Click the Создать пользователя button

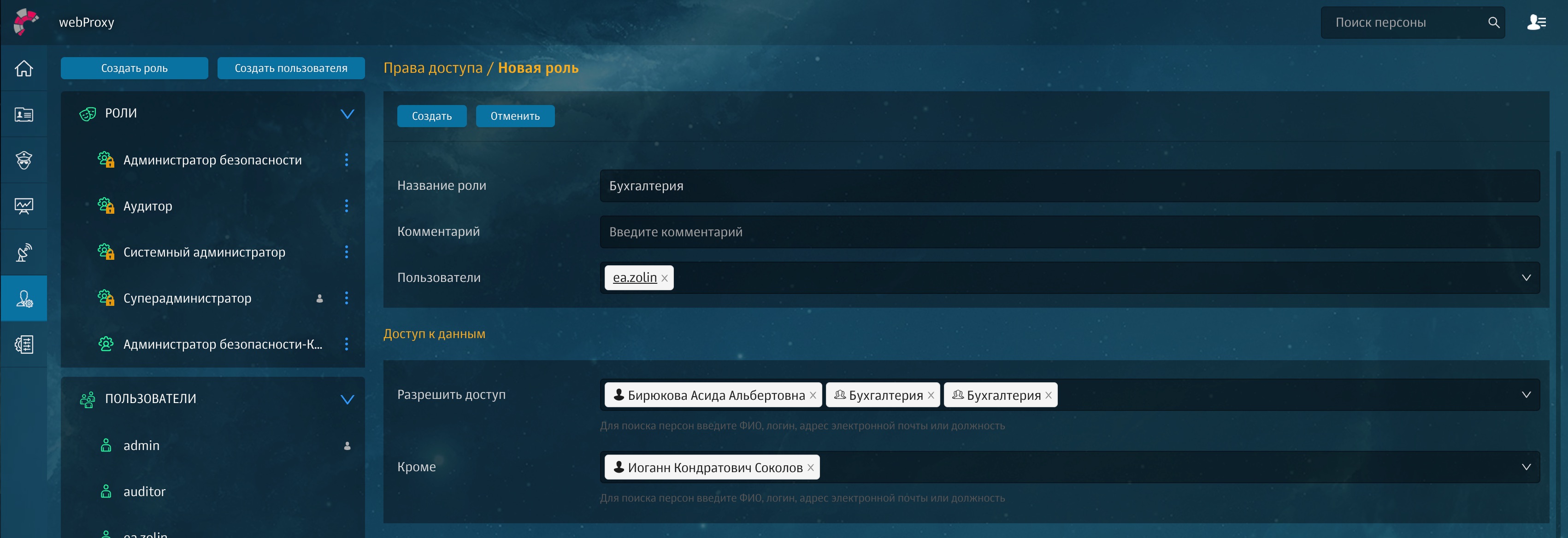tap(291, 68)
